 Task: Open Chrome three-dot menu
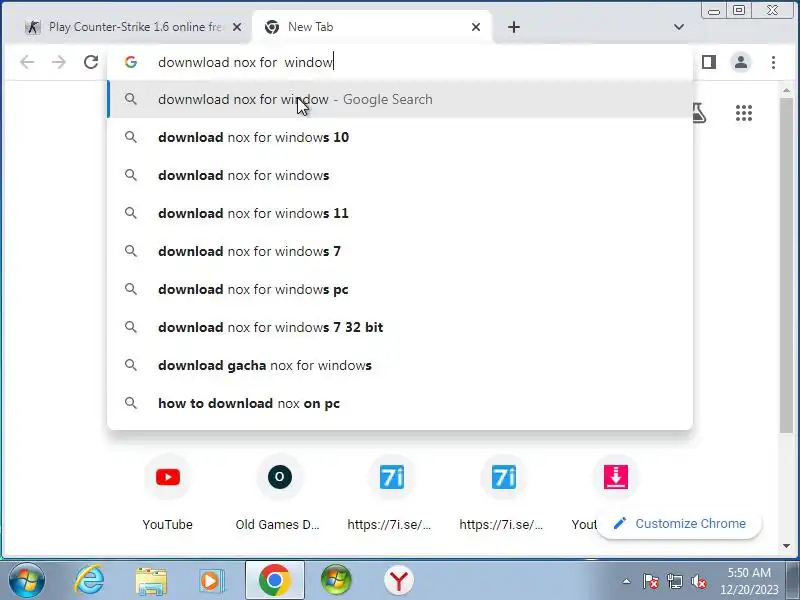(x=773, y=62)
